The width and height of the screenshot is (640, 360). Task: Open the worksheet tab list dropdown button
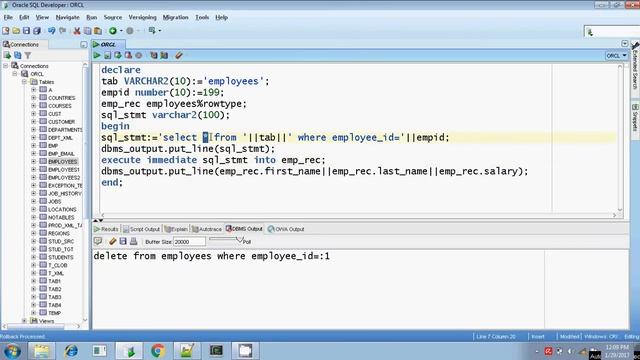point(624,43)
